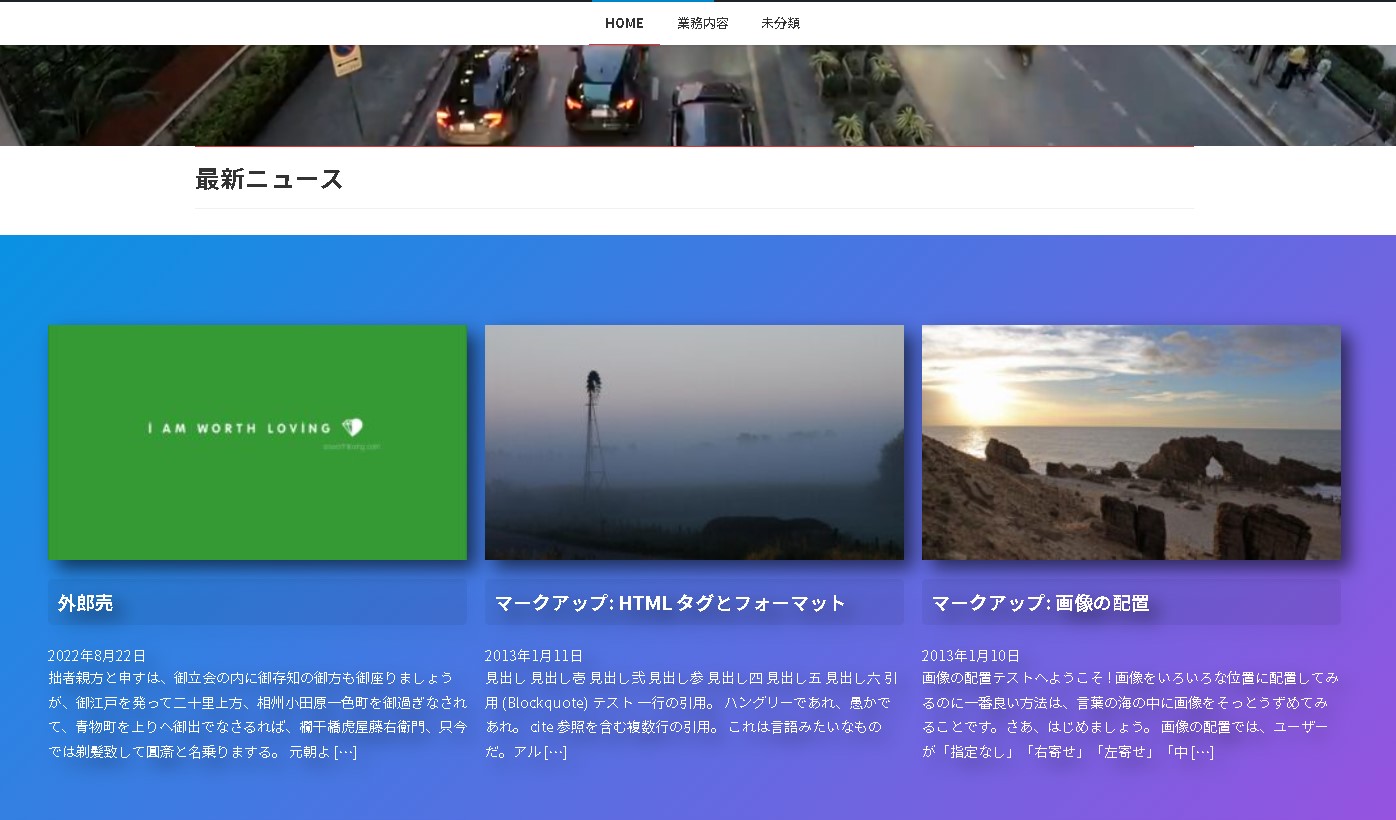
Task: Open the sunset beach rocks thumbnail
Action: point(1131,442)
